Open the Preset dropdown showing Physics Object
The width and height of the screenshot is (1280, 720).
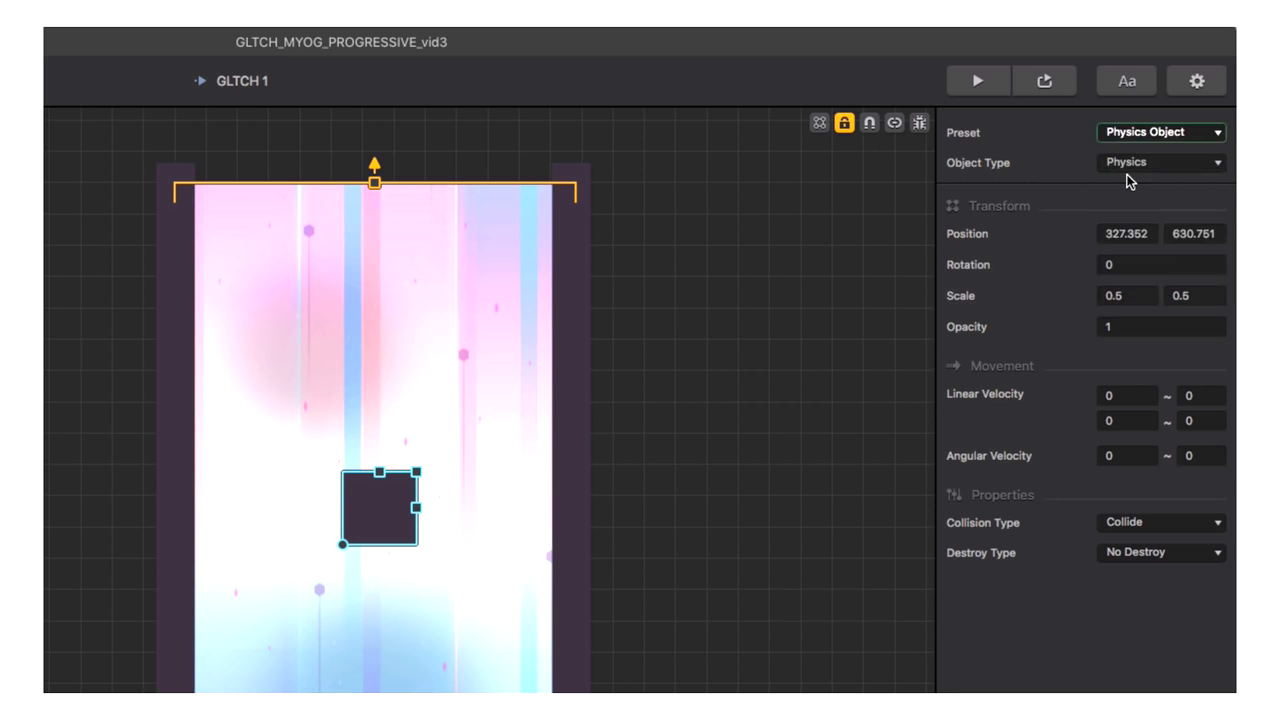pos(1161,132)
